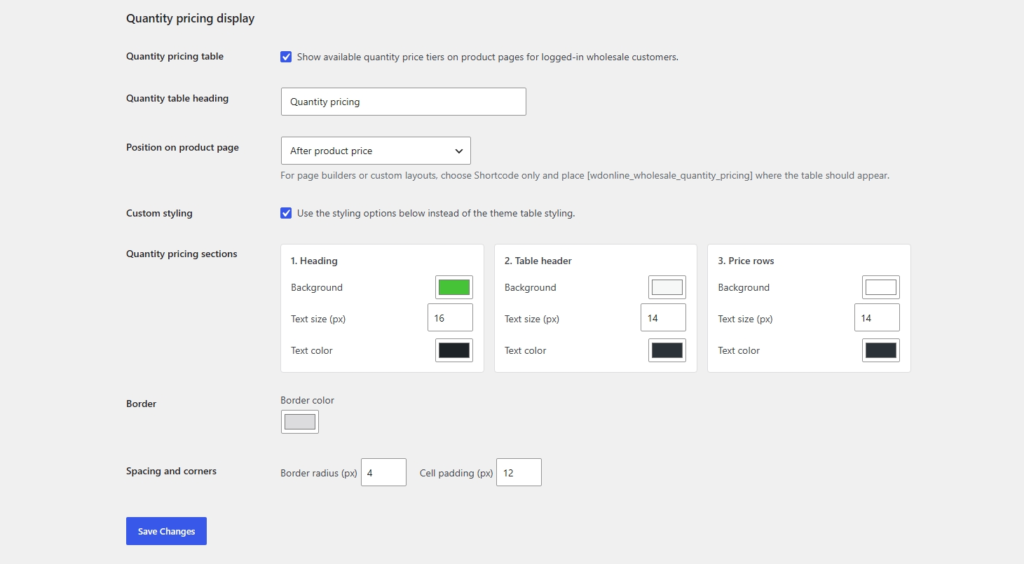Click the '1. Heading' section title
1024x564 pixels.
click(x=314, y=260)
